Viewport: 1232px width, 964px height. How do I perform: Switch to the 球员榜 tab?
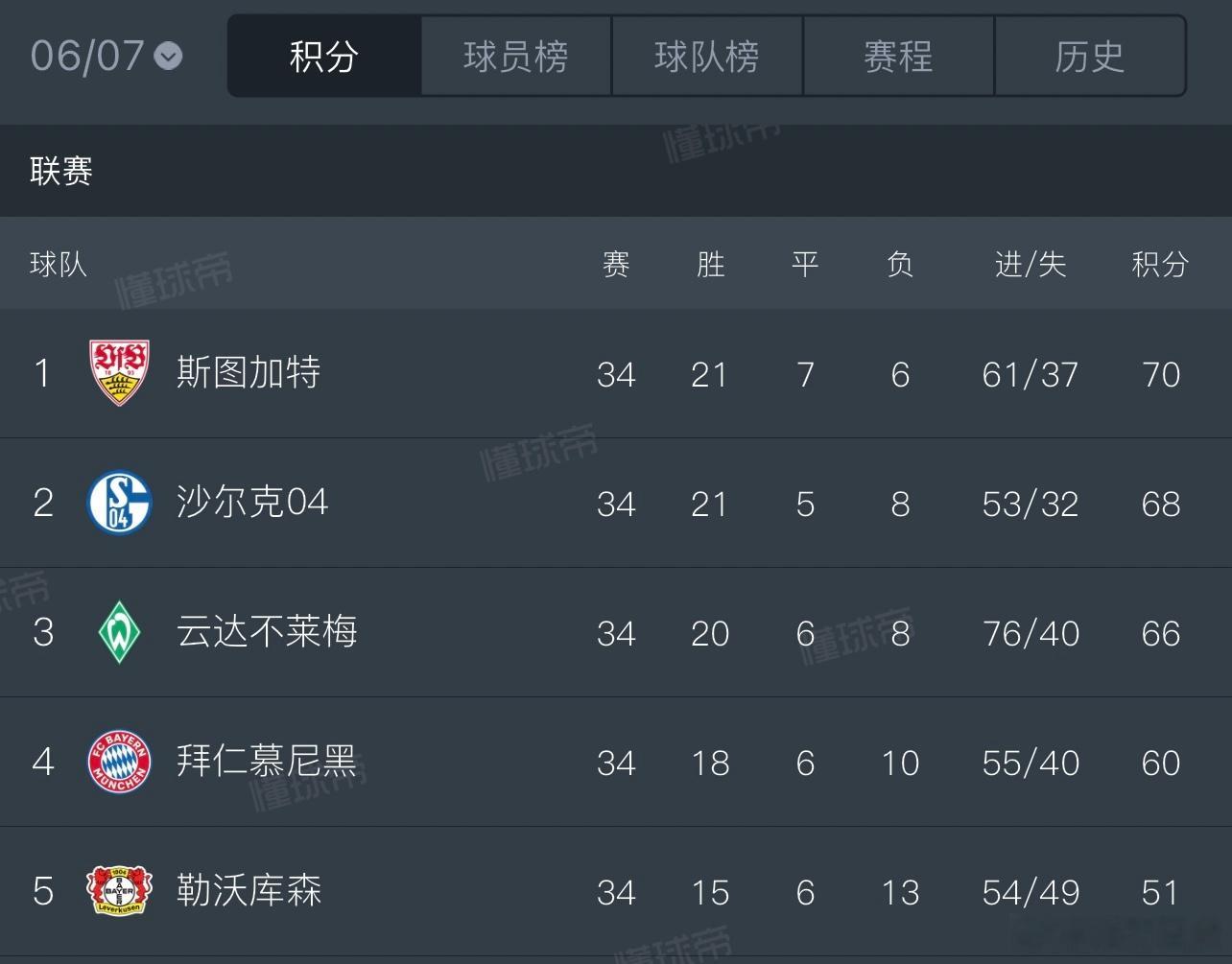click(x=516, y=56)
